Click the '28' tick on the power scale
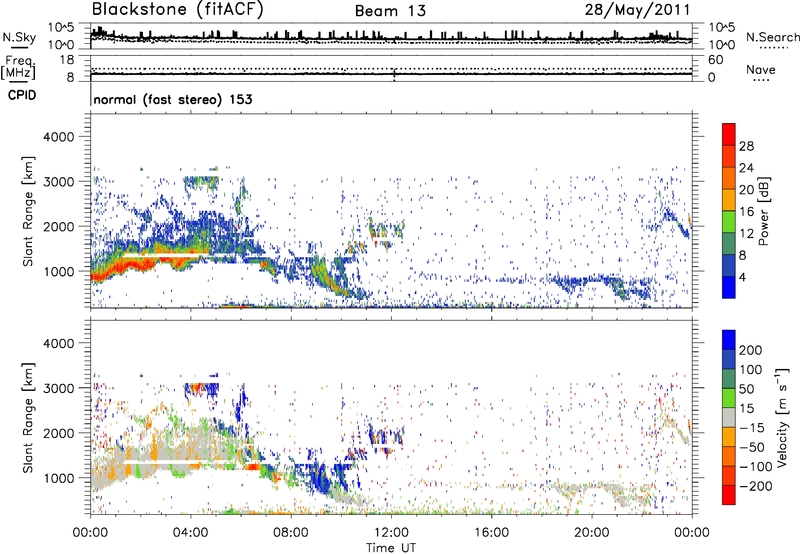800x554 pixels. tap(746, 146)
